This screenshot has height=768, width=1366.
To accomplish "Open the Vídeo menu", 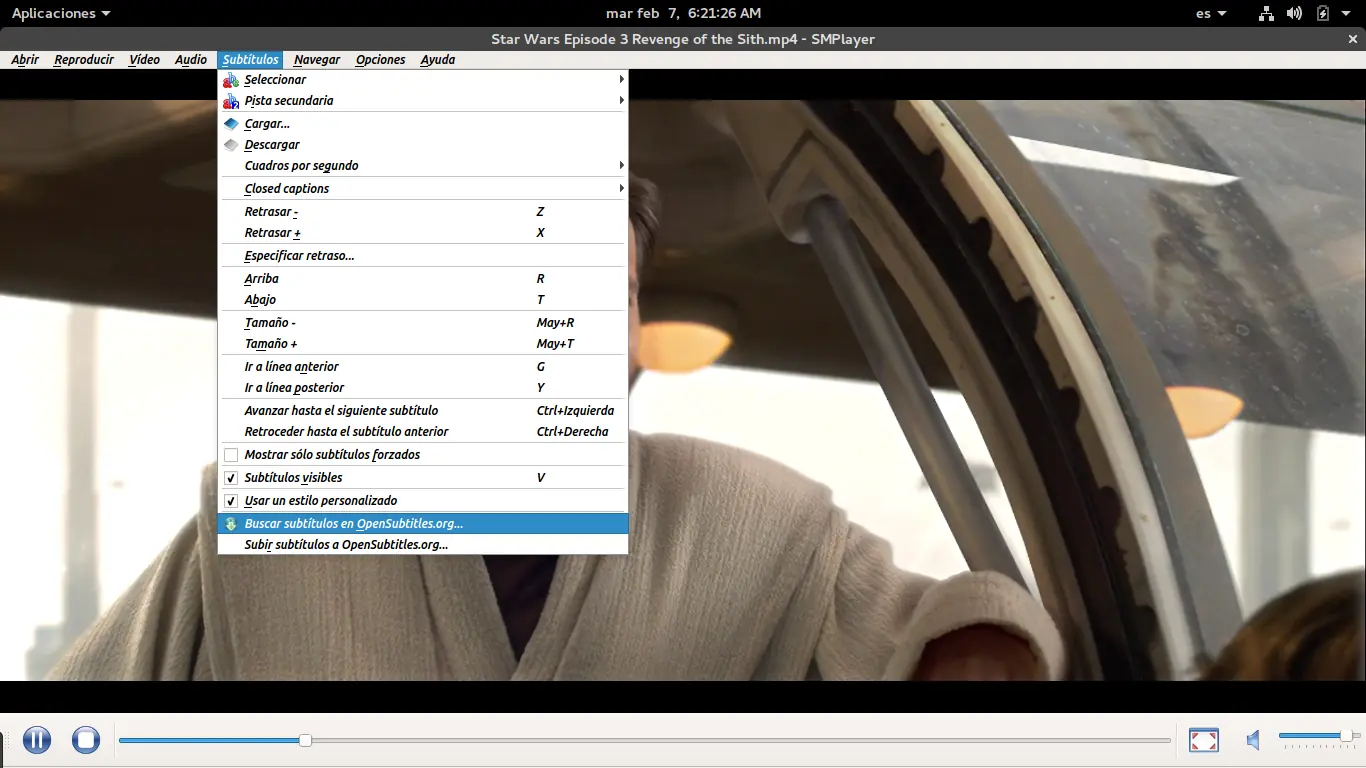I will coord(144,60).
